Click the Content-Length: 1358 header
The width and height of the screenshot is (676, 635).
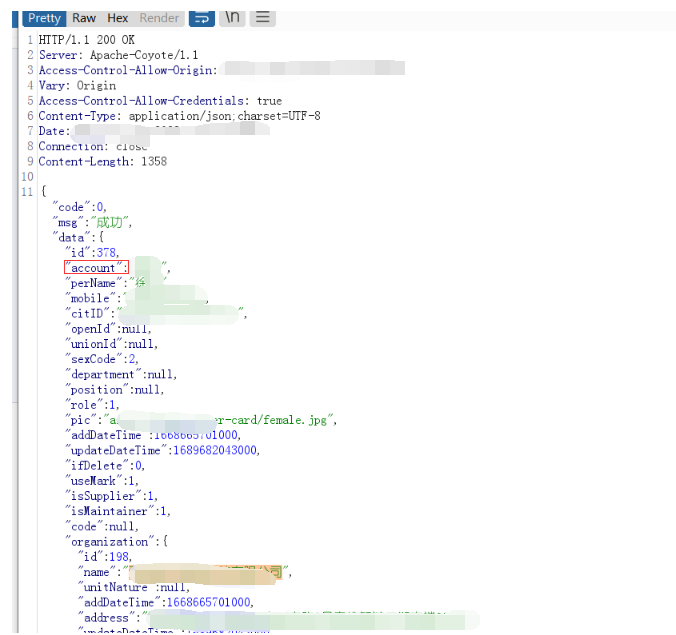click(x=103, y=162)
